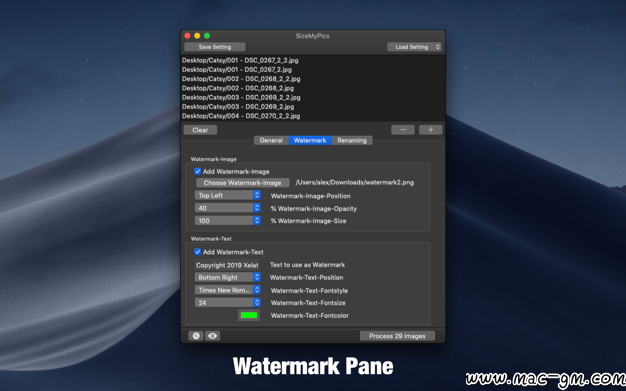Toggle the Add Watermark-Text checkbox
The image size is (626, 391).
point(198,252)
